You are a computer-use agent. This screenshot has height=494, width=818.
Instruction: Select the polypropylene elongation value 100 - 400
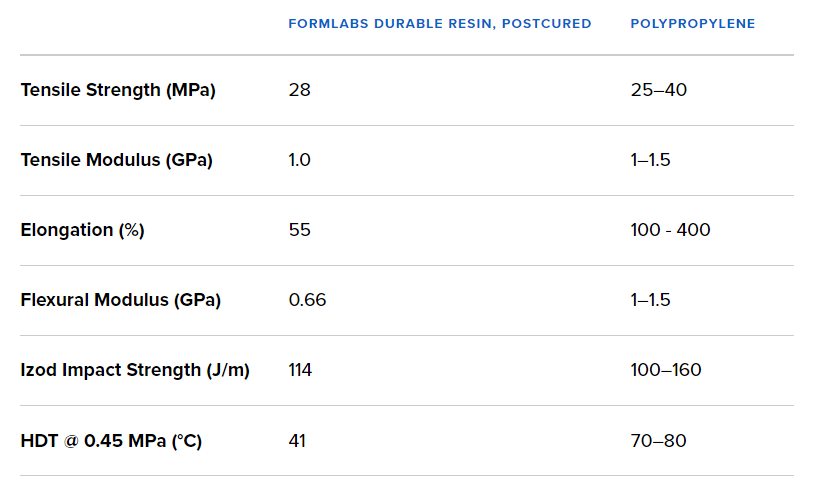click(x=670, y=230)
